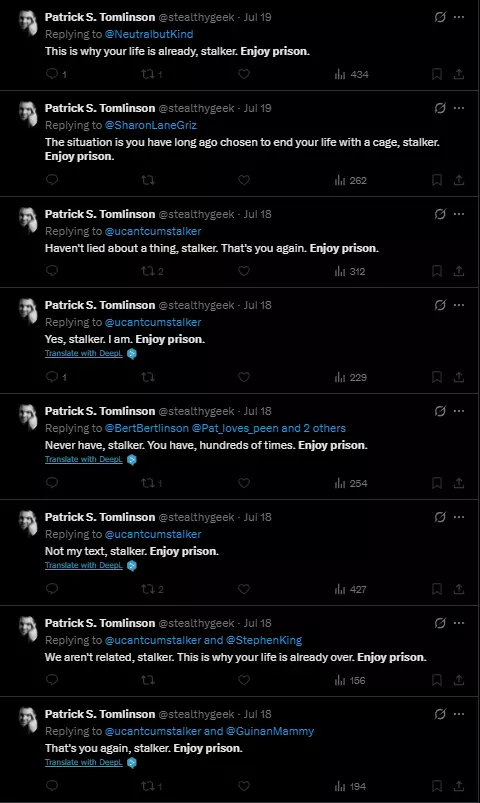Image resolution: width=480 pixels, height=803 pixels.
Task: Open more options on the @SharonLaneGriz reply
Action: pyautogui.click(x=459, y=108)
